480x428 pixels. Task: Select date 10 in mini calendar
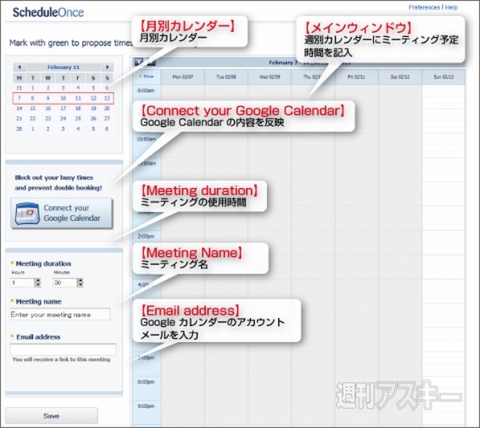pyautogui.click(x=63, y=98)
